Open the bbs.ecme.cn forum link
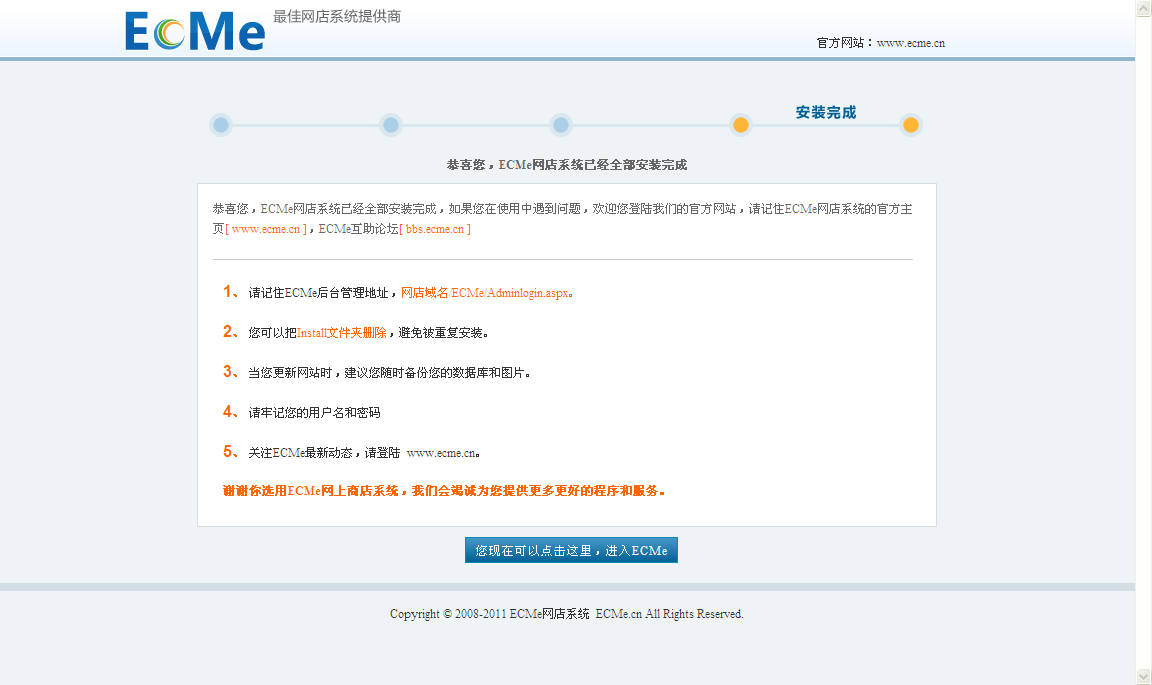Screen dimensions: 1152x685 435,229
